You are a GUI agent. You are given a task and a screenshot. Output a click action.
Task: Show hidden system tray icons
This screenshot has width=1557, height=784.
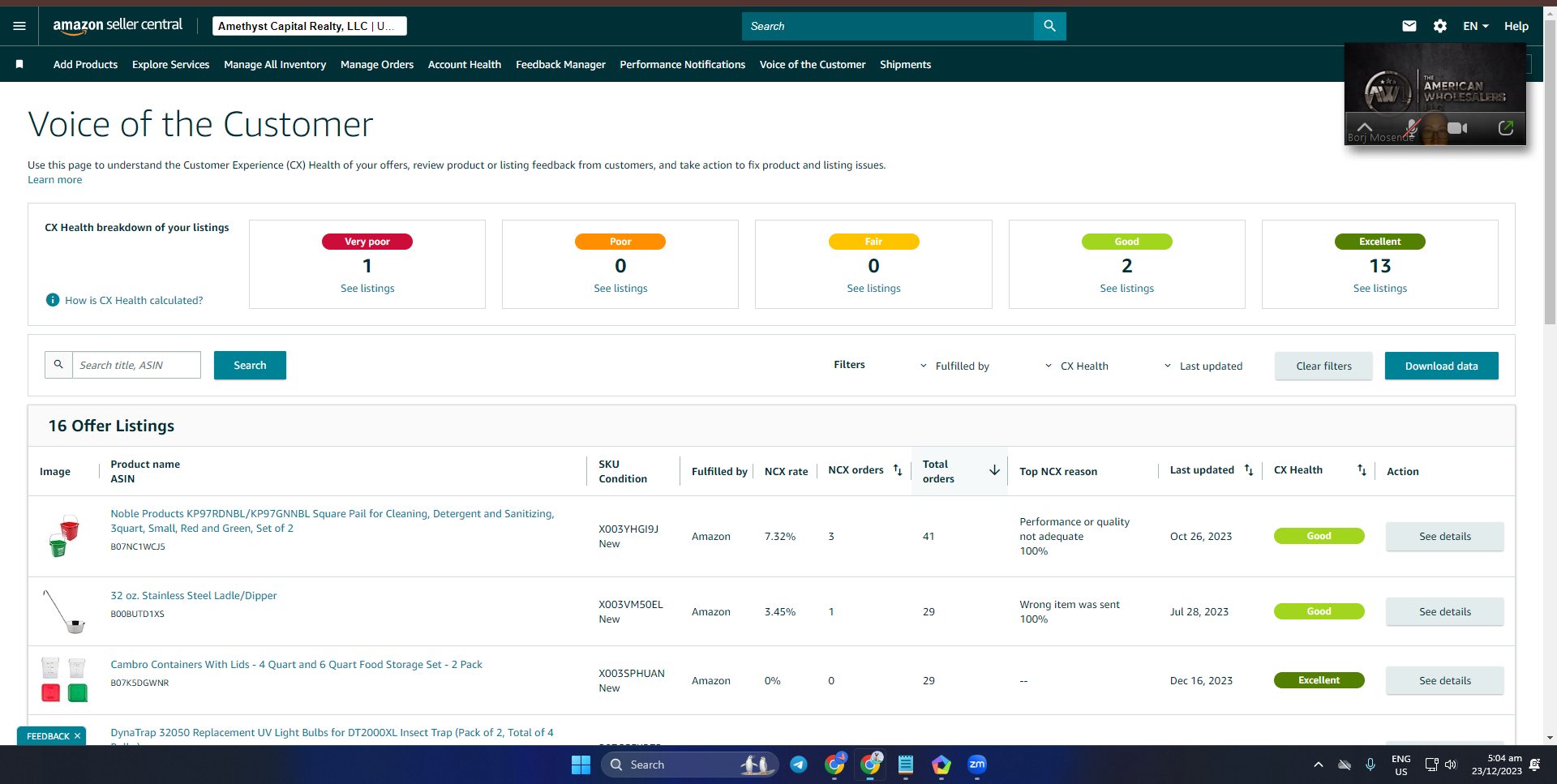click(1319, 765)
